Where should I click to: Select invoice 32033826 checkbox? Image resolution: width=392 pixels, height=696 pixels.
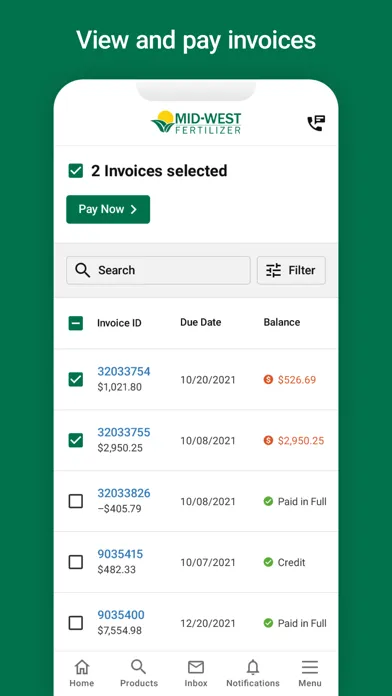click(75, 501)
